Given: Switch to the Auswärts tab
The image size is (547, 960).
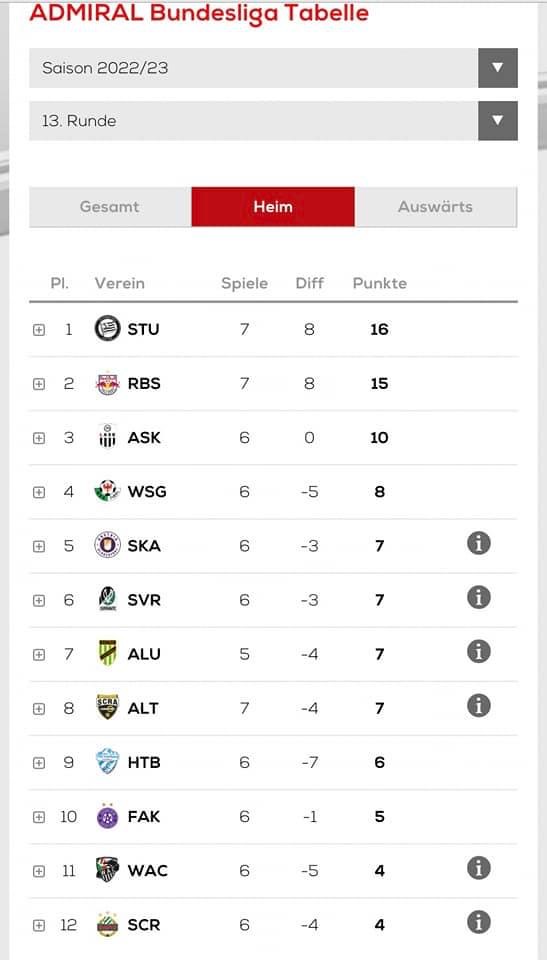Looking at the screenshot, I should 436,207.
